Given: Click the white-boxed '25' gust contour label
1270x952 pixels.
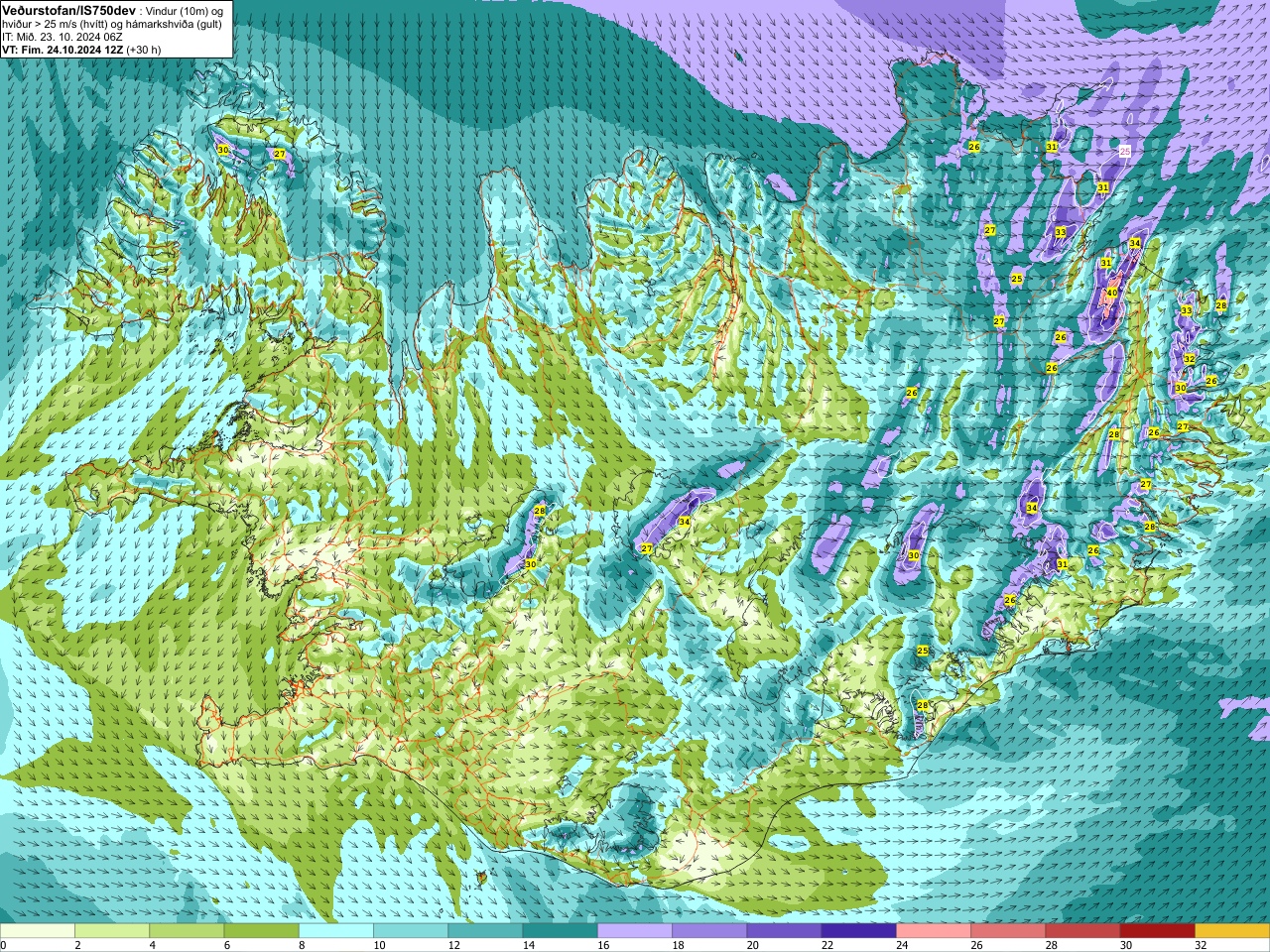Looking at the screenshot, I should (x=1124, y=151).
